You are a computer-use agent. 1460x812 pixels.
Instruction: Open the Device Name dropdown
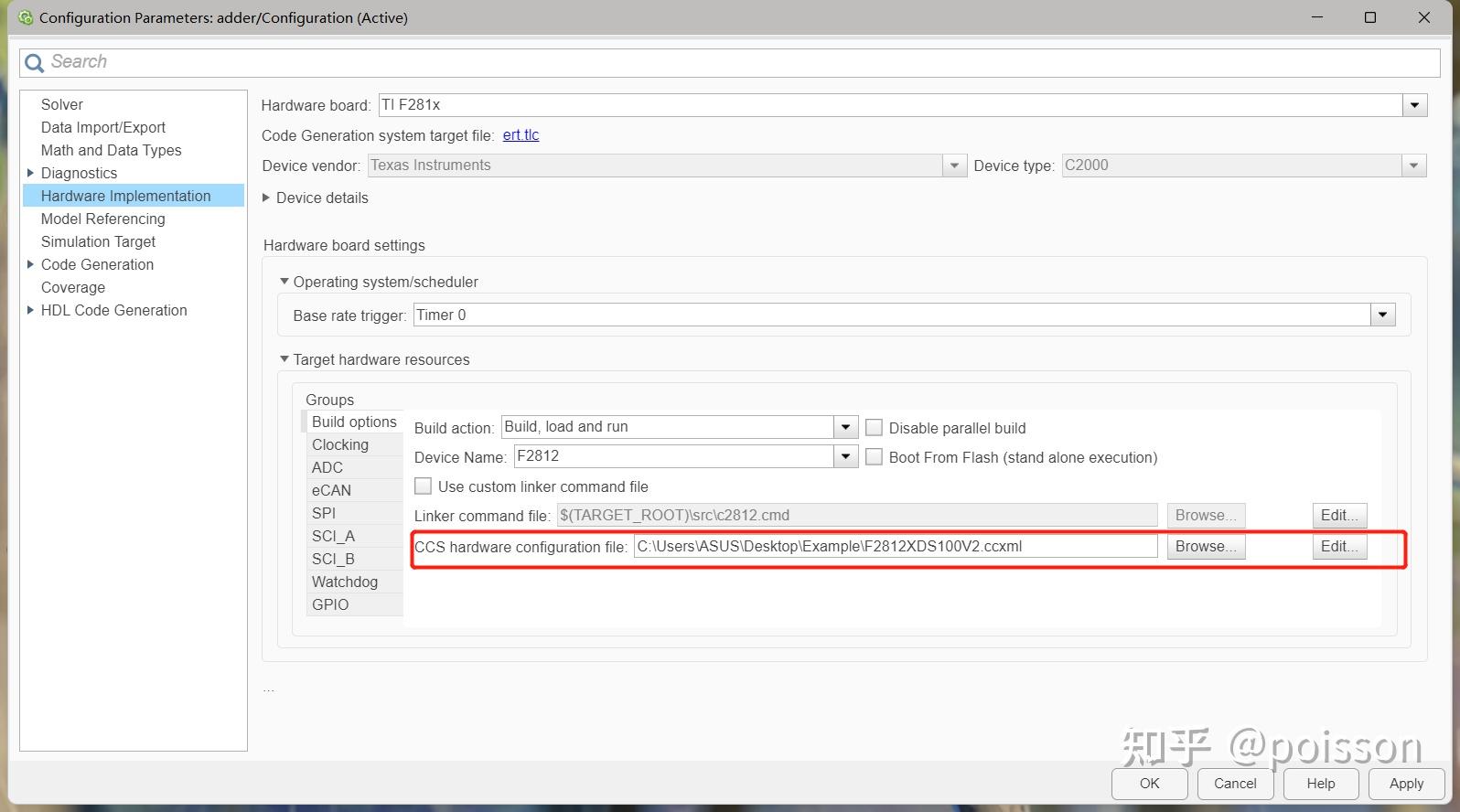pyautogui.click(x=846, y=456)
